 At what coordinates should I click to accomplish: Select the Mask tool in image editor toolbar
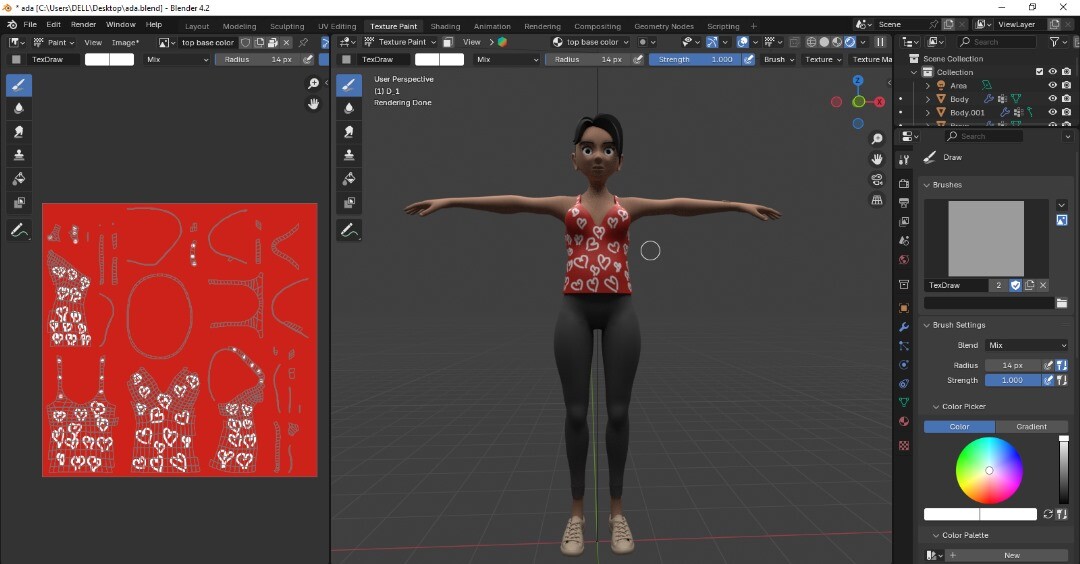pos(19,203)
